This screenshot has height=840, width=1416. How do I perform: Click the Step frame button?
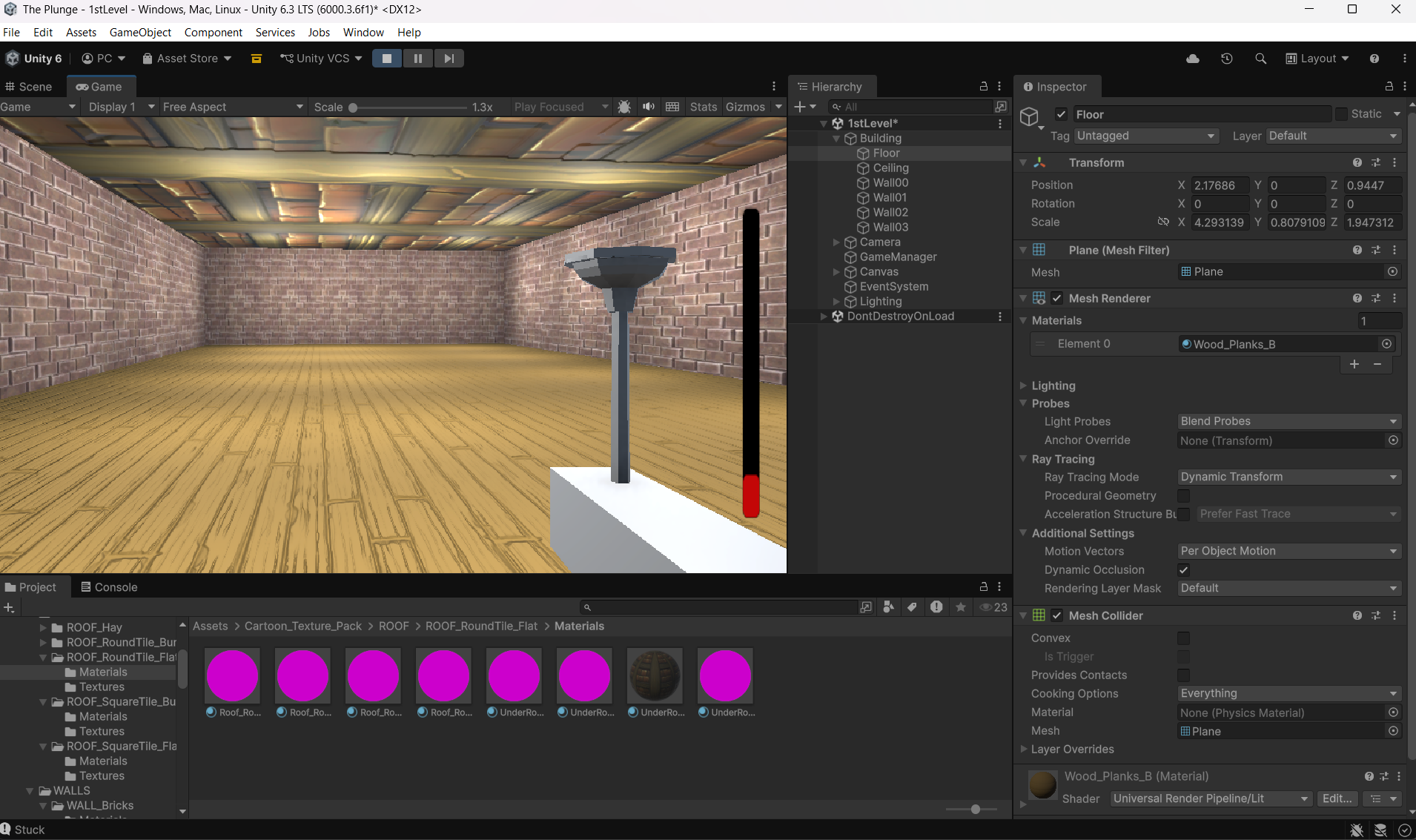449,59
